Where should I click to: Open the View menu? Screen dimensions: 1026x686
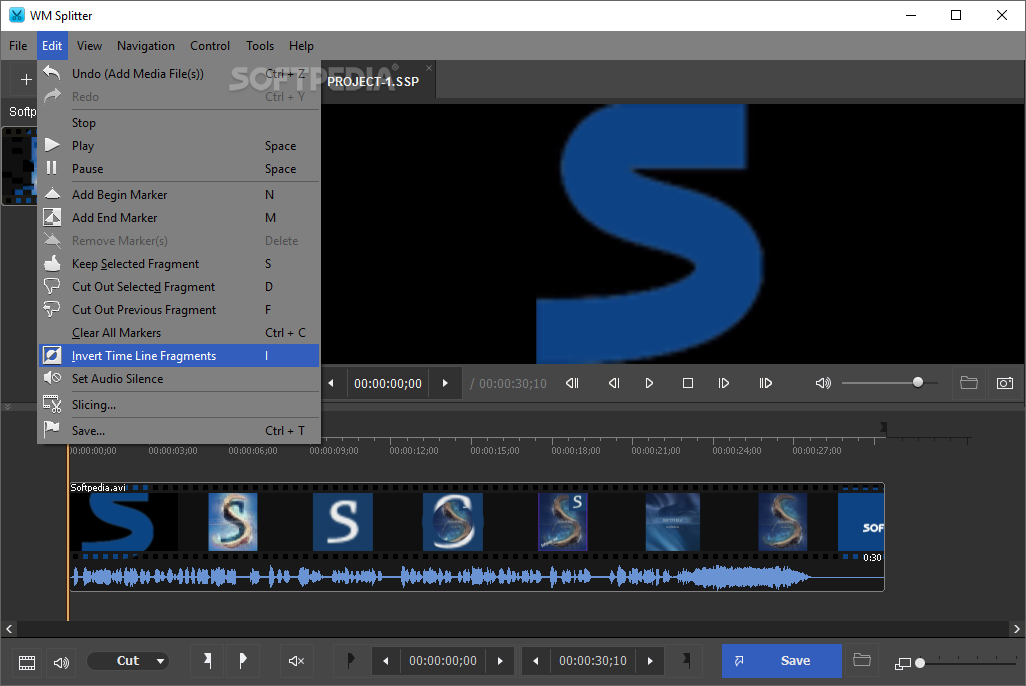click(x=89, y=46)
